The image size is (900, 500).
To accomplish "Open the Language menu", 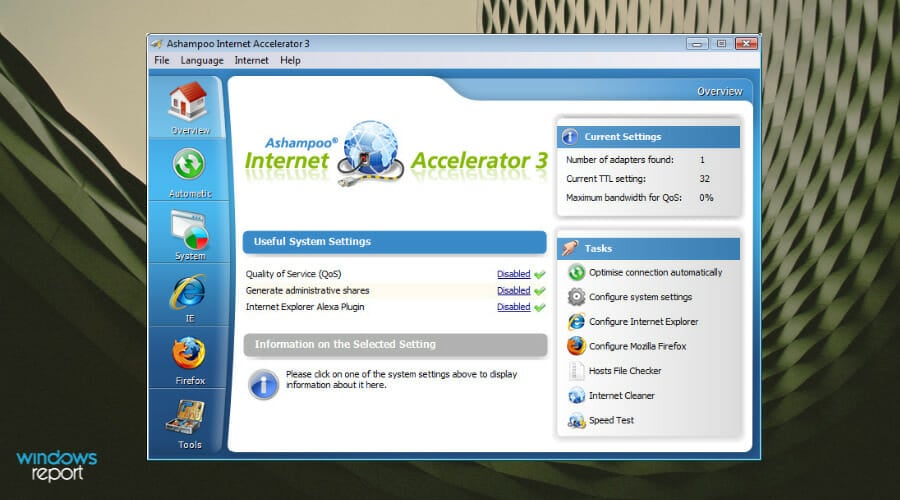I will 202,60.
